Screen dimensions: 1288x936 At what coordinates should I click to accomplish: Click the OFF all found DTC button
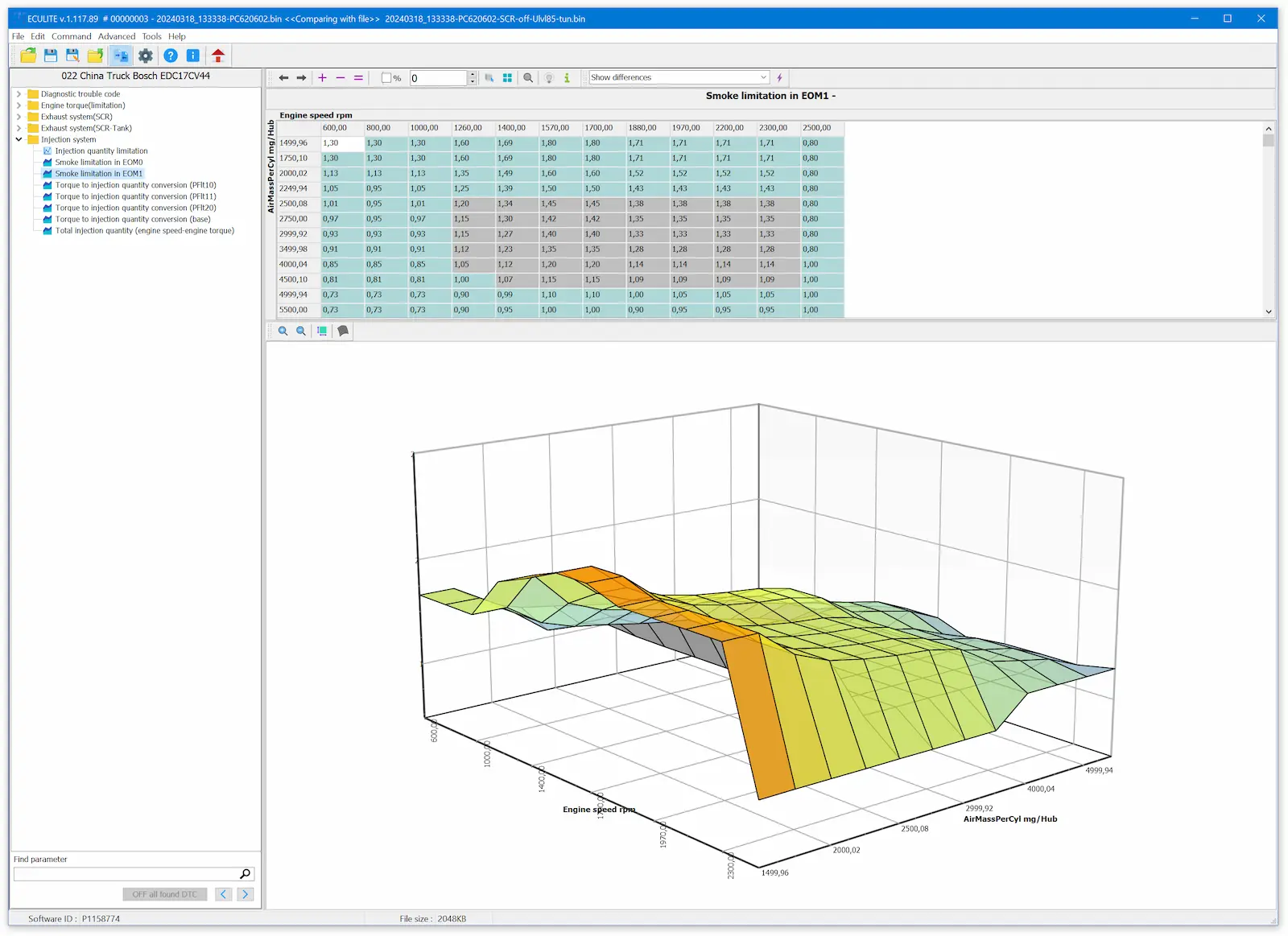[x=165, y=894]
